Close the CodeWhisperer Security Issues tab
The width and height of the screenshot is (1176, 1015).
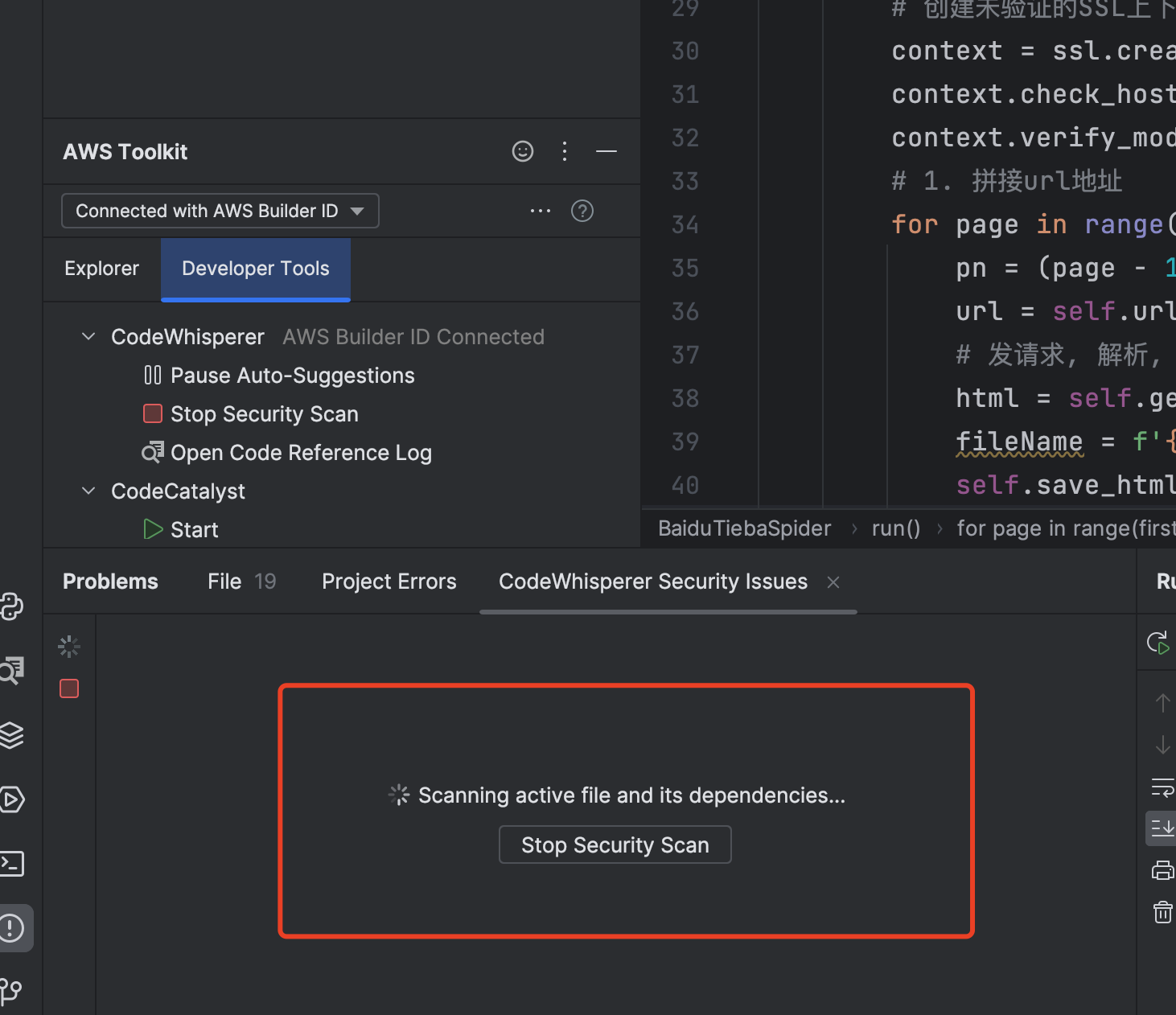tap(833, 582)
